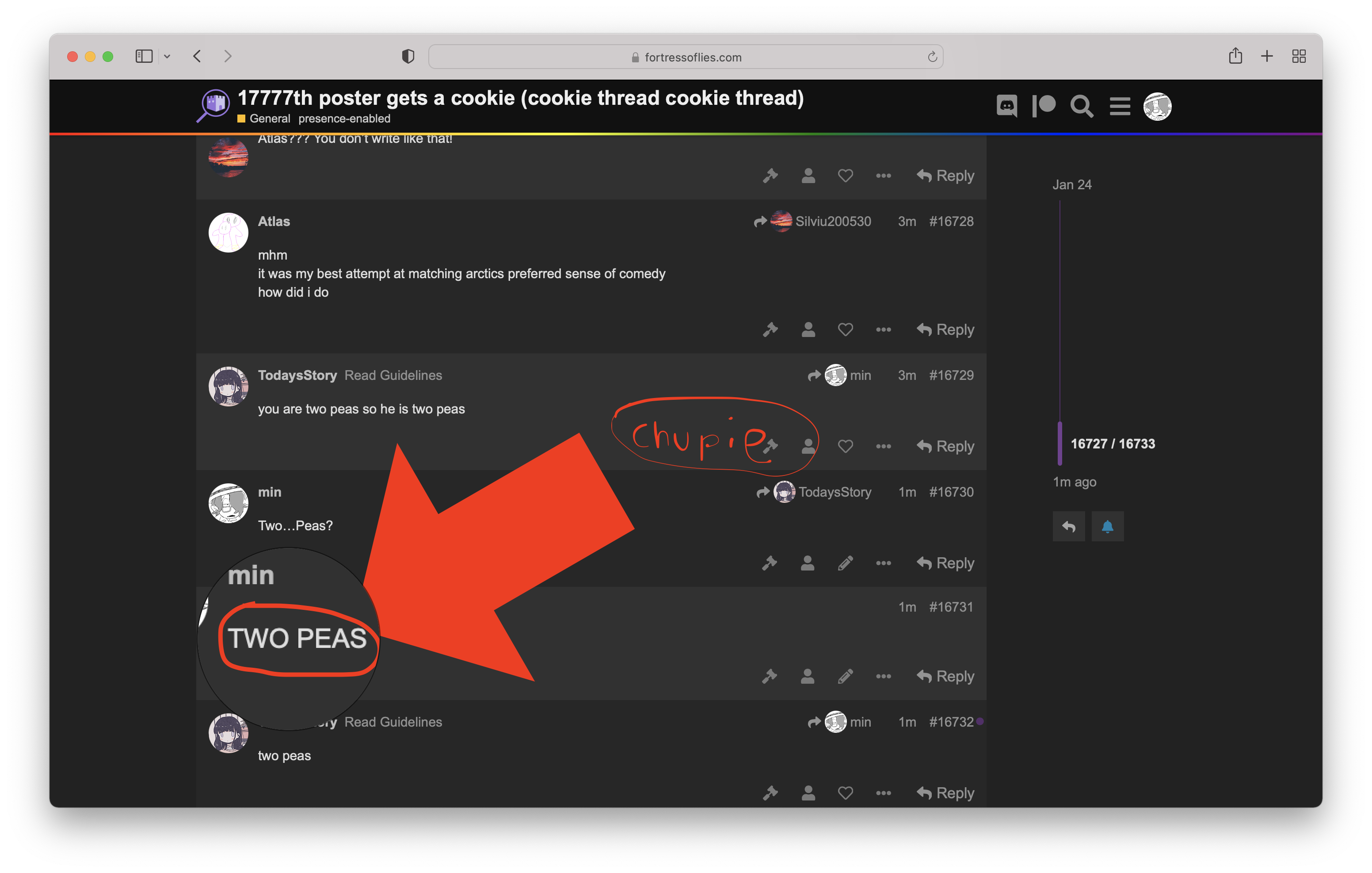This screenshot has width=1372, height=873.
Task: Click timeline reply arrow button
Action: [x=1069, y=526]
